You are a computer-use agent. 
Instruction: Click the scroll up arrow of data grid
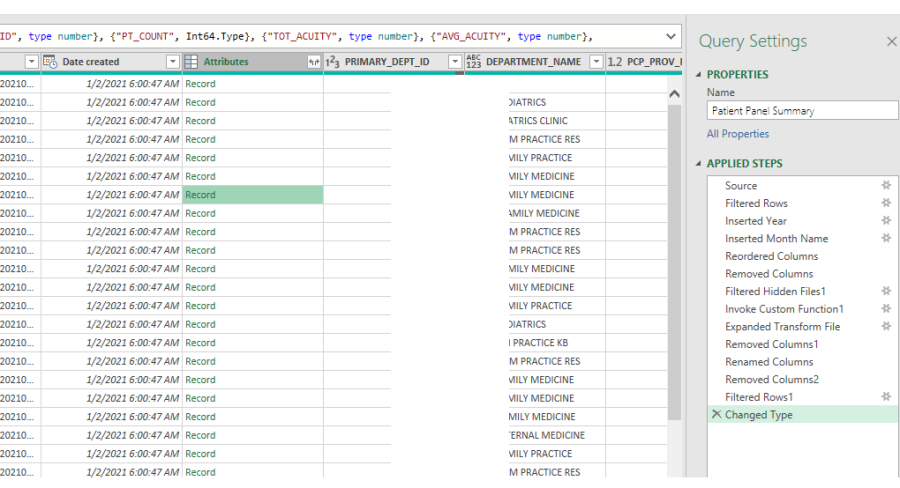(x=674, y=94)
